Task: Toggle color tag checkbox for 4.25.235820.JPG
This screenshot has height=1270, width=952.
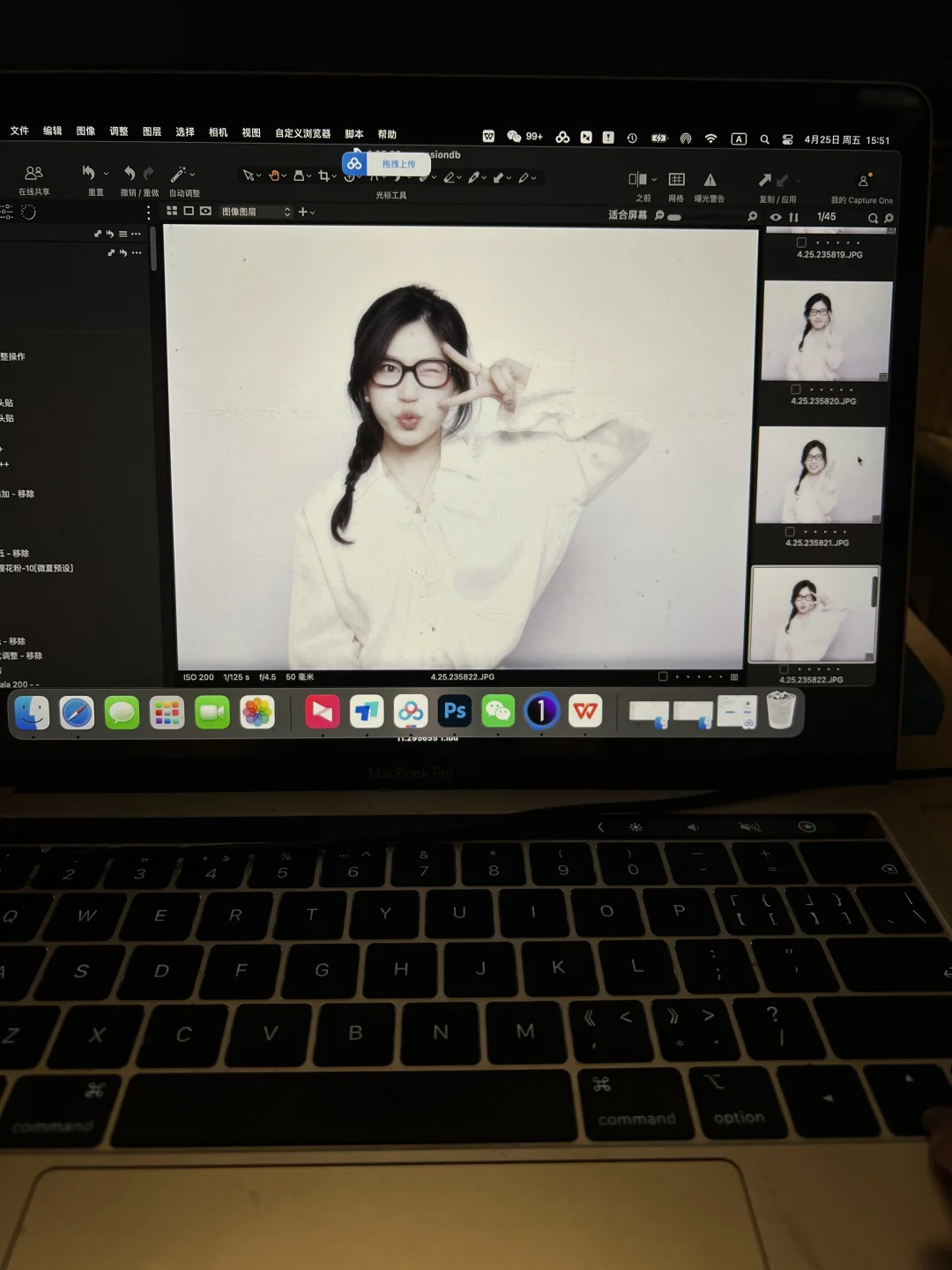Action: click(796, 389)
